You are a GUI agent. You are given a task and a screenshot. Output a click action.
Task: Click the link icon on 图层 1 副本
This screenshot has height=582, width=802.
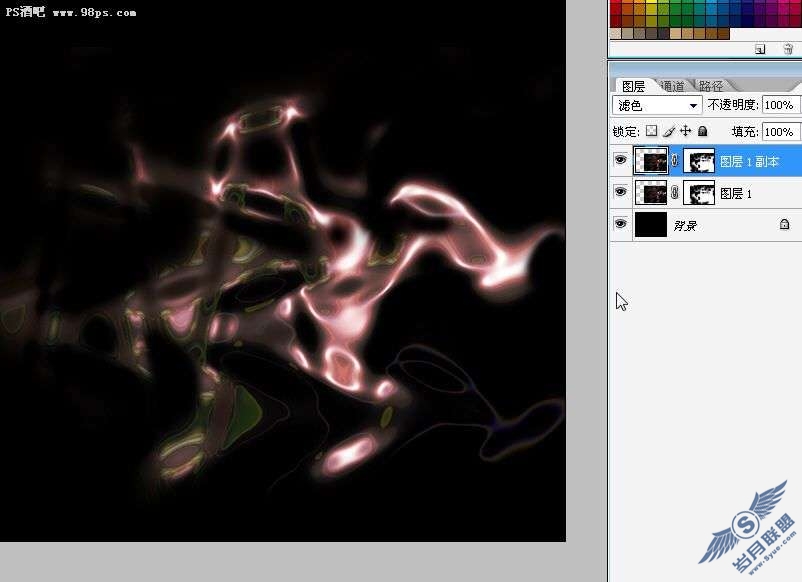675,161
